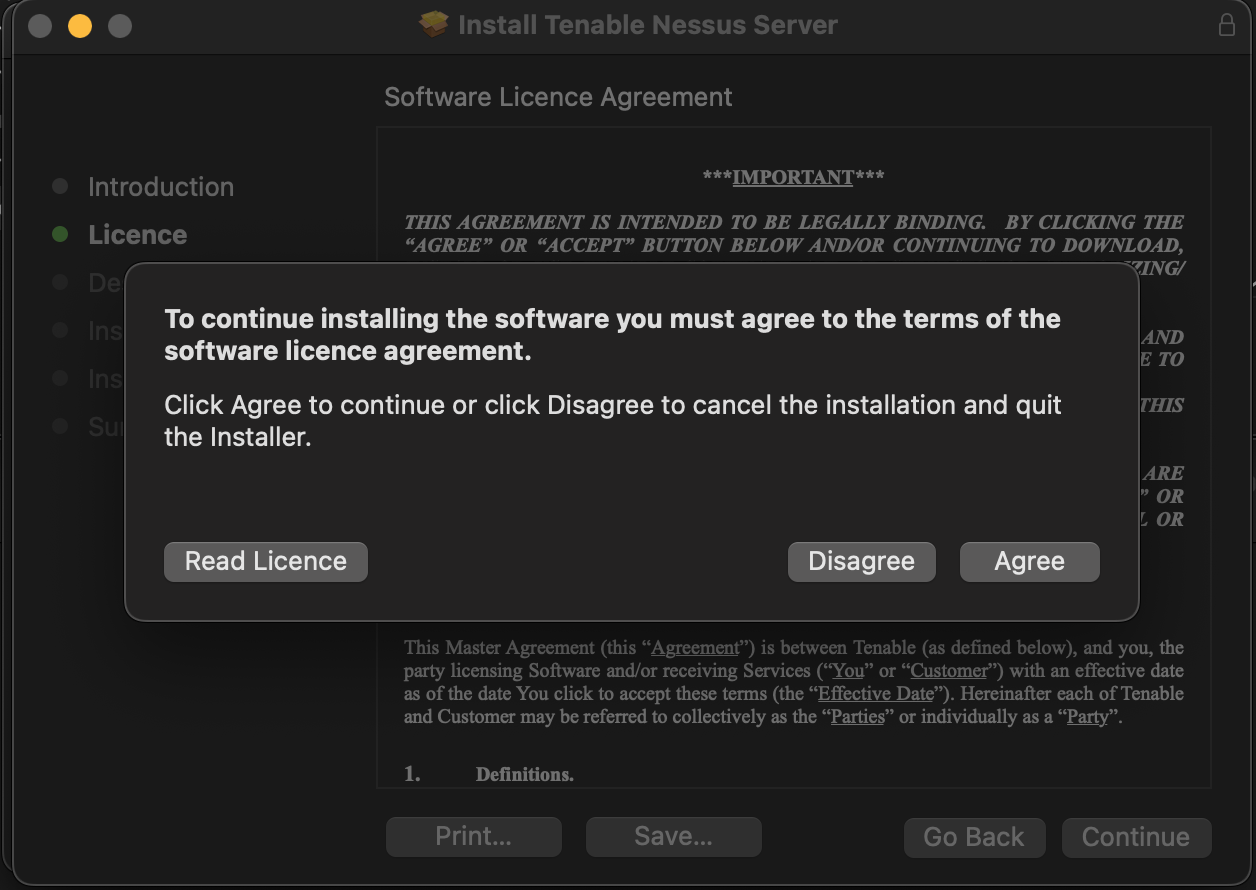Click the gray bullet beside Introduction

(x=60, y=187)
